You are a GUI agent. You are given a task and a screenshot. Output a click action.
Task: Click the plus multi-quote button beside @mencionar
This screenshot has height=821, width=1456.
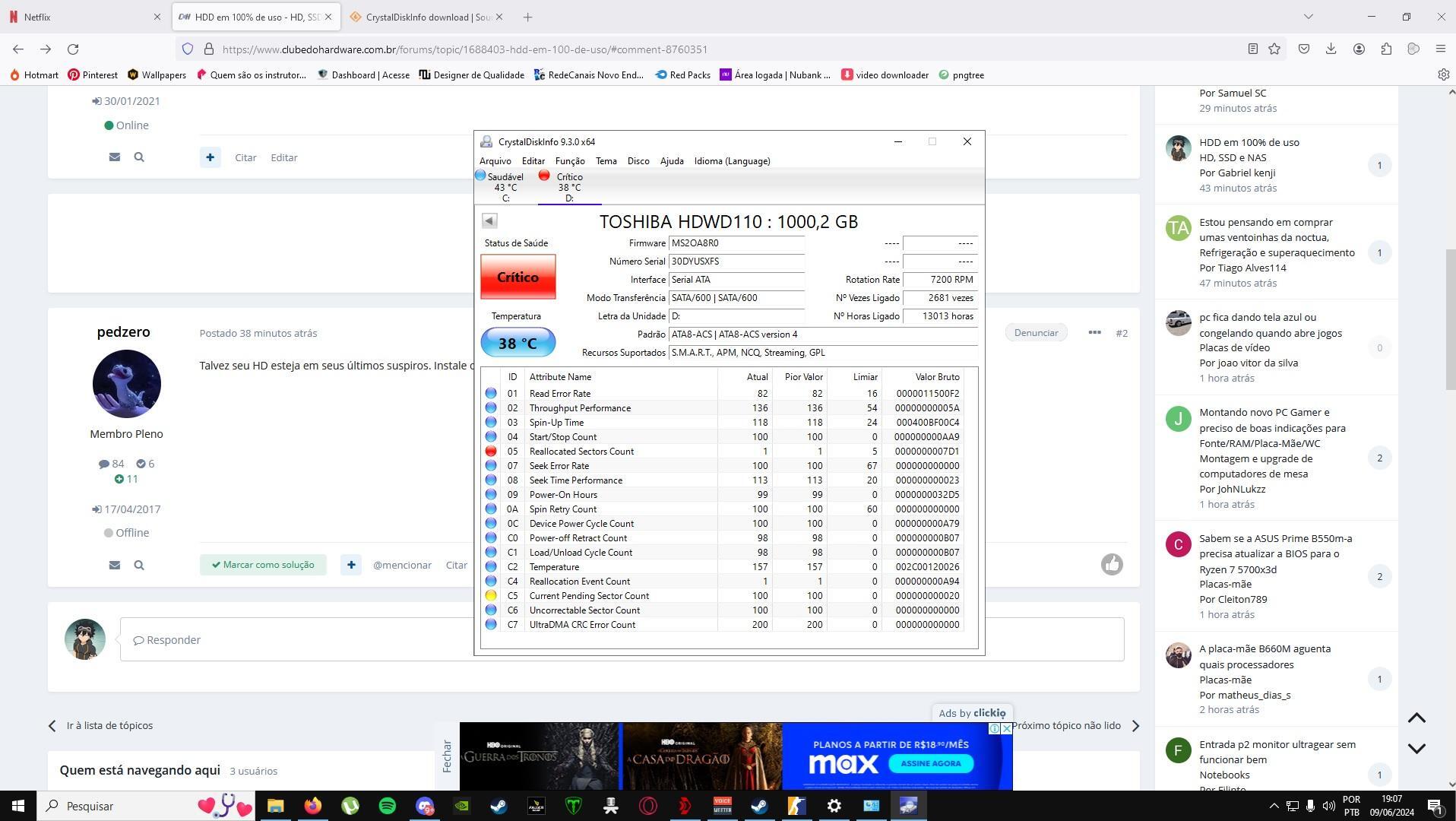click(x=351, y=565)
